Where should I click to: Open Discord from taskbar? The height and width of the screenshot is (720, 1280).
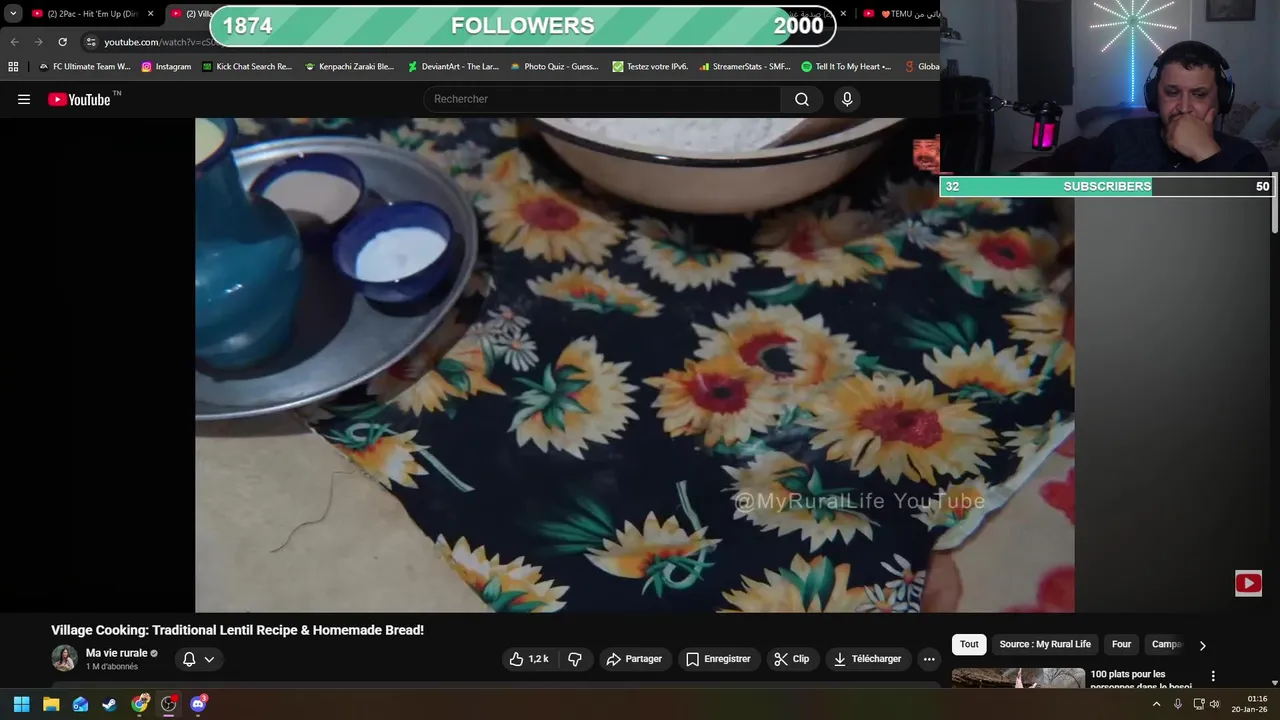(198, 704)
